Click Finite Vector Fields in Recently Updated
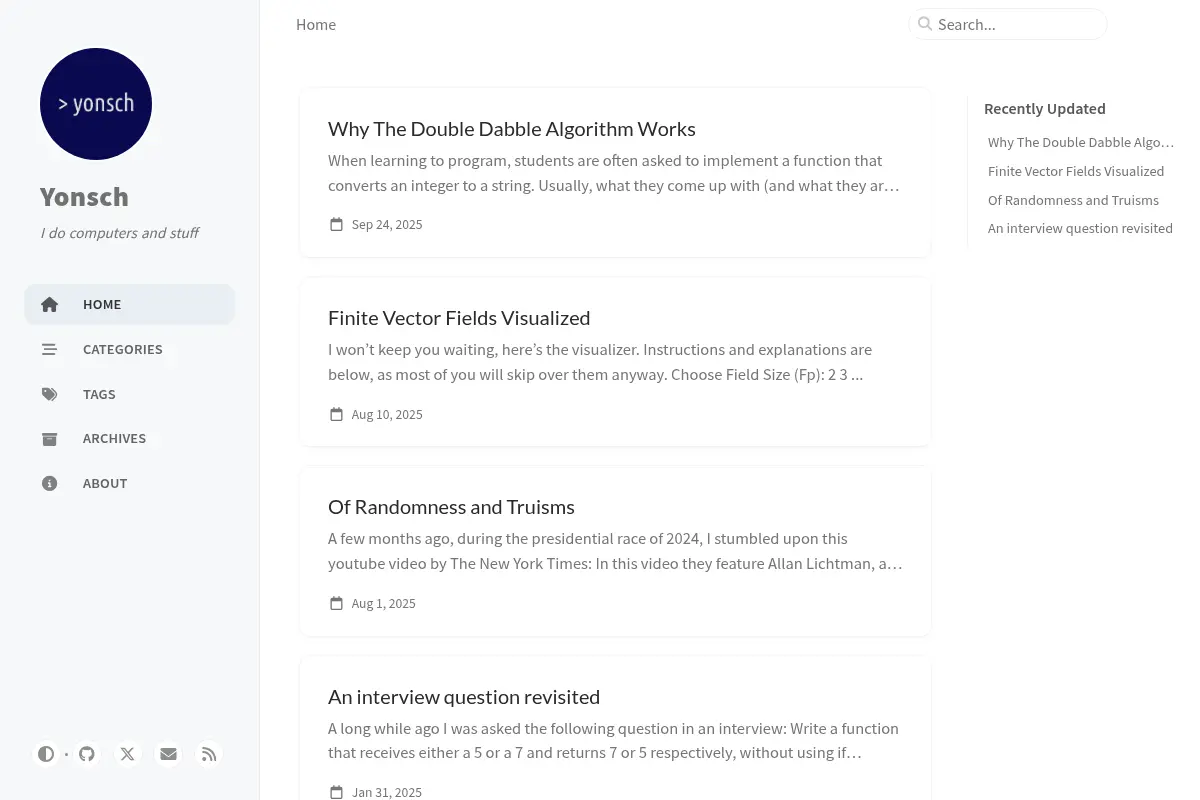This screenshot has height=800, width=1200. coord(1076,171)
